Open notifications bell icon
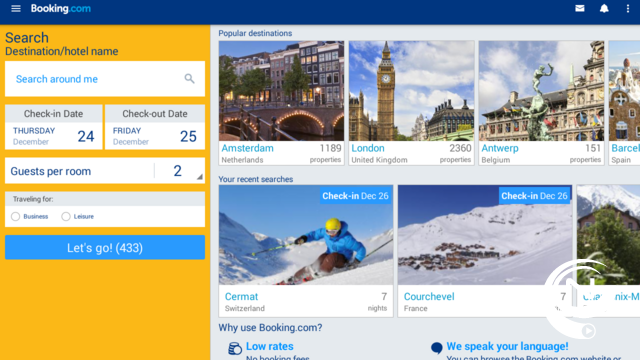This screenshot has height=360, width=640. point(604,9)
